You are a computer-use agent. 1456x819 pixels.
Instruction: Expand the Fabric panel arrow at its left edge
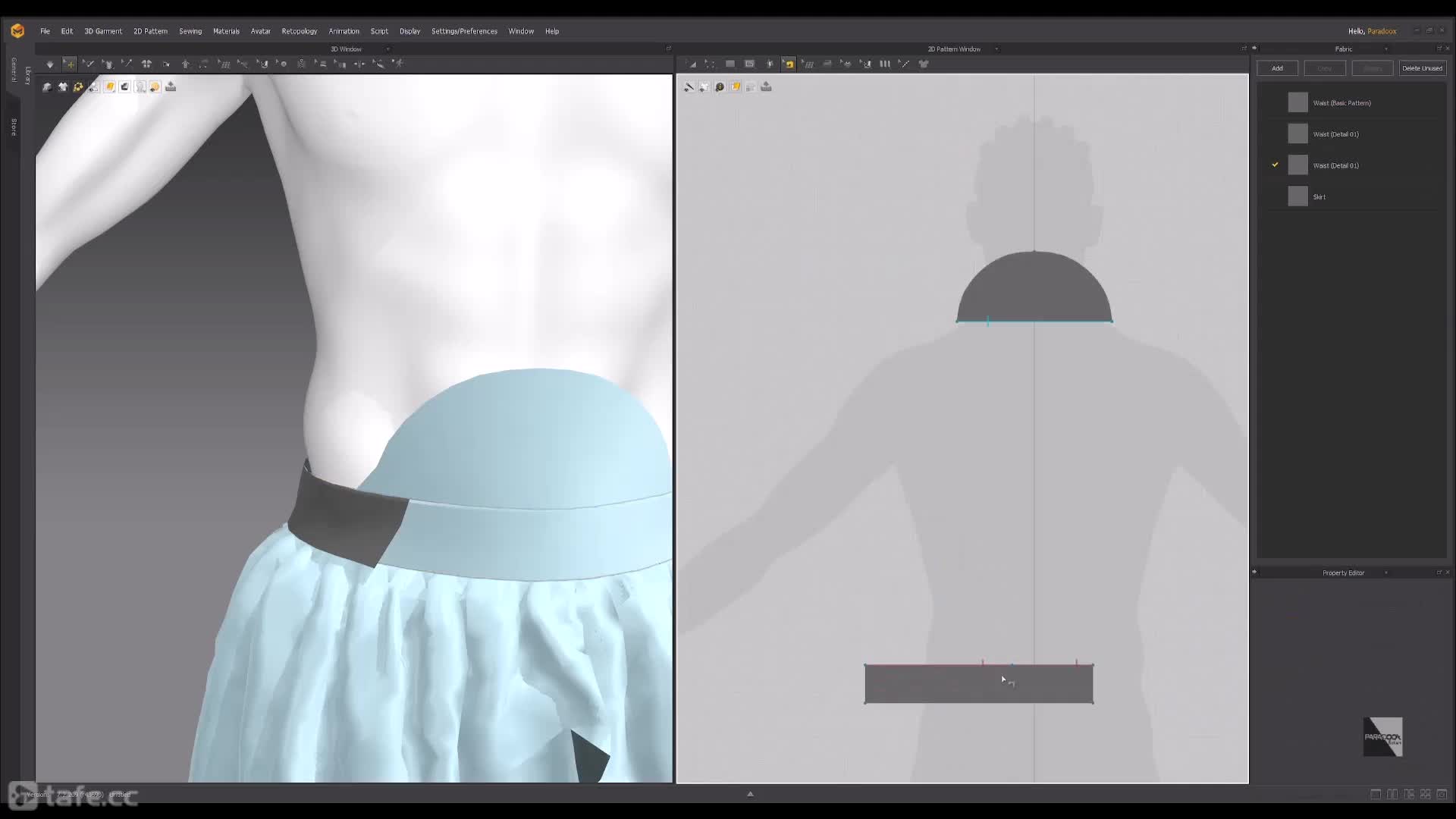[1254, 49]
